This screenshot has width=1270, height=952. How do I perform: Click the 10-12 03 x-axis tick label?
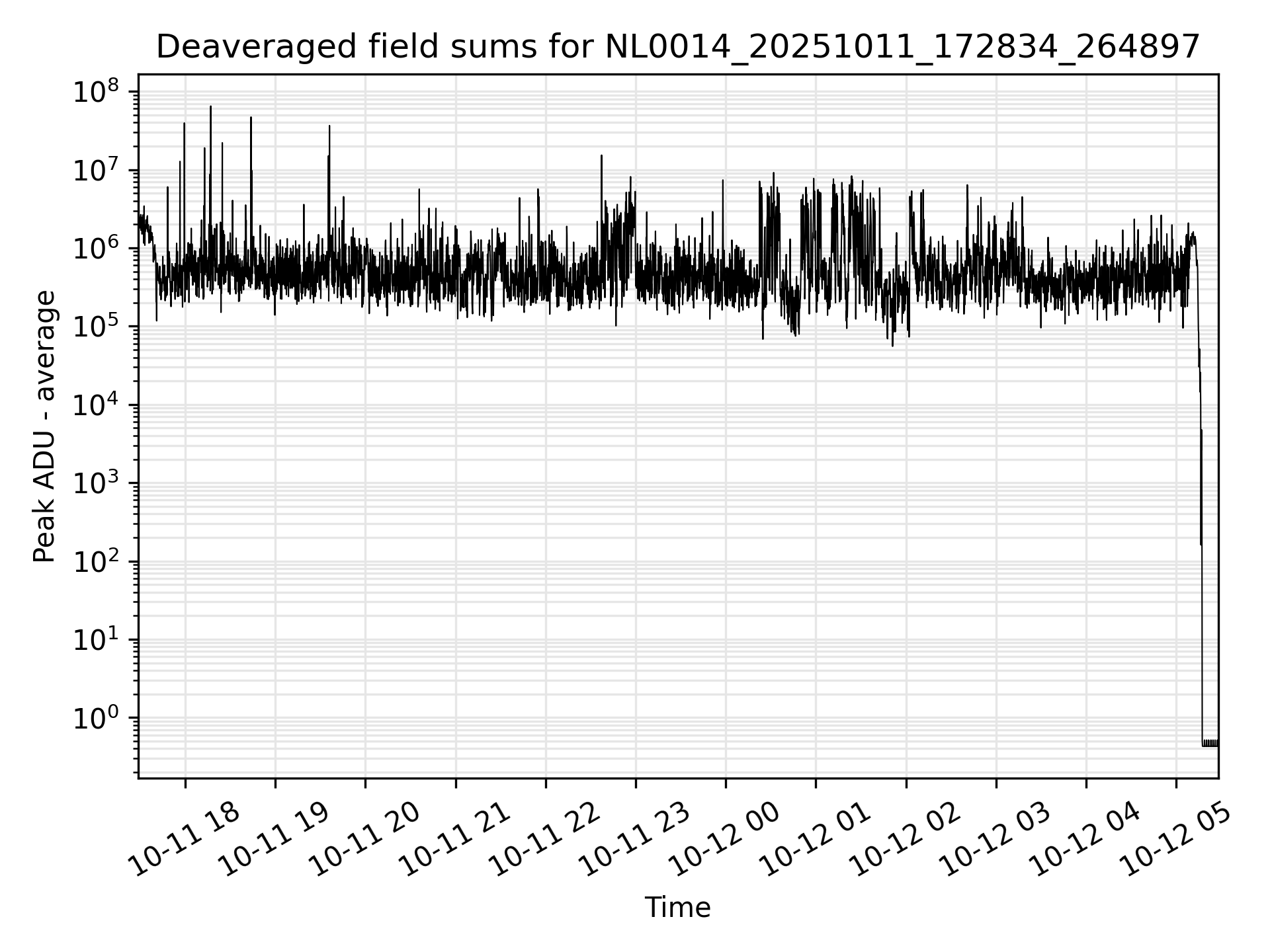995,839
